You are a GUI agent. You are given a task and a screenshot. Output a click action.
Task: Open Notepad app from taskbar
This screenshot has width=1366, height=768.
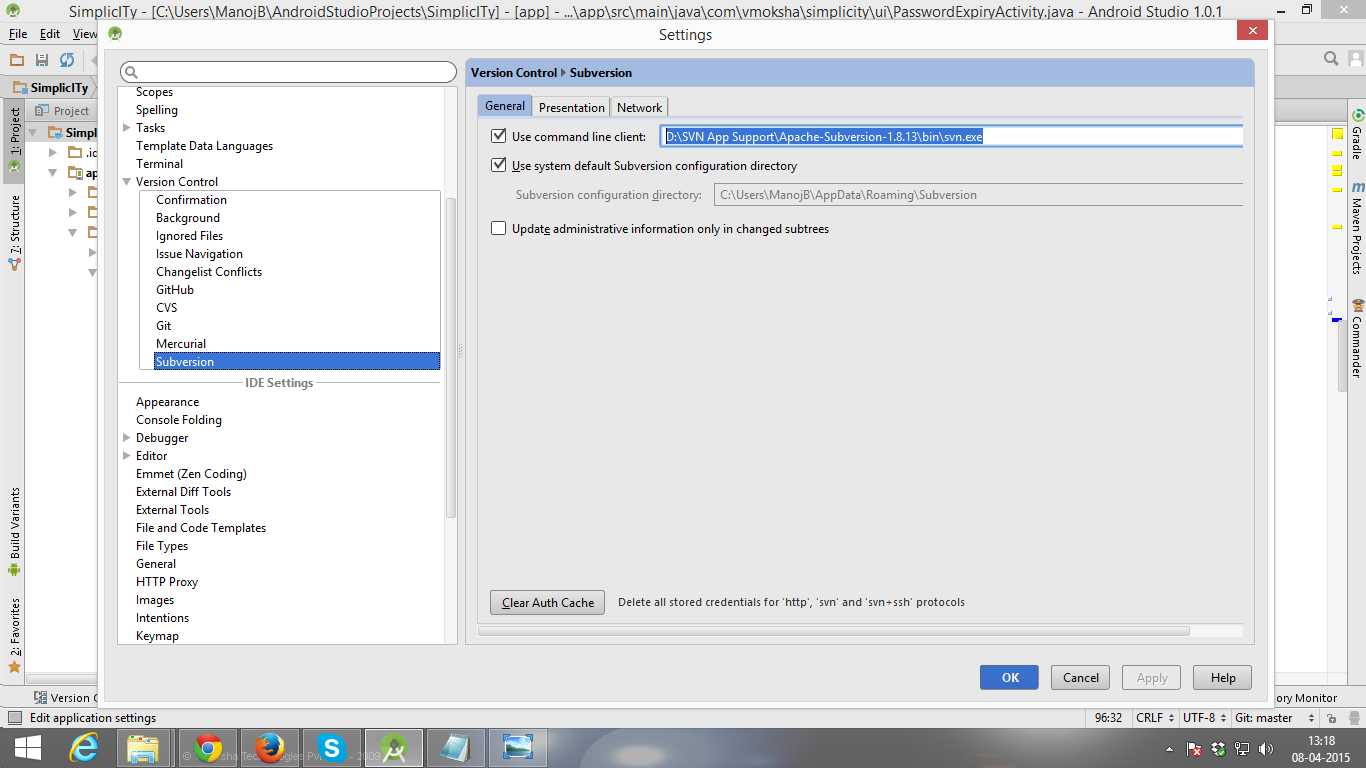pos(455,748)
